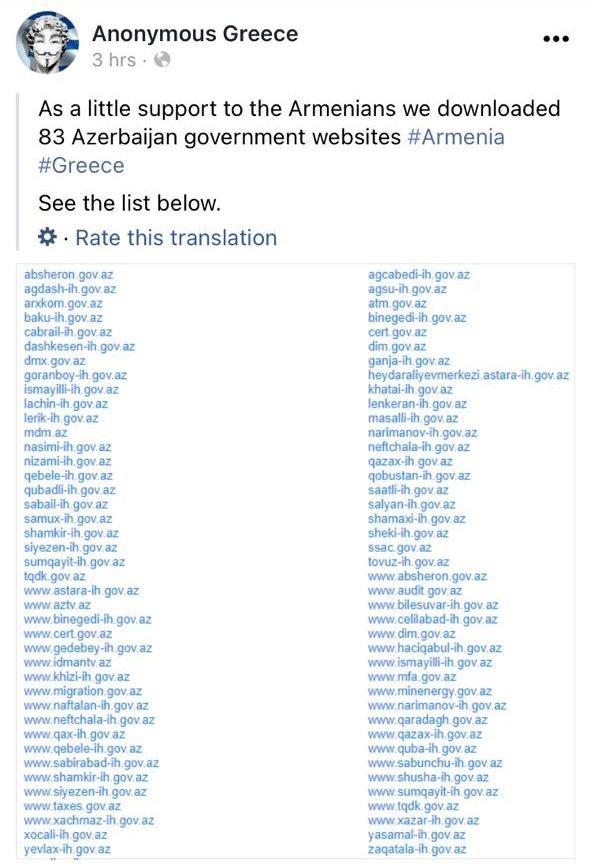Click the www.taxes.gov.az link
This screenshot has width=591, height=865.
72,805
